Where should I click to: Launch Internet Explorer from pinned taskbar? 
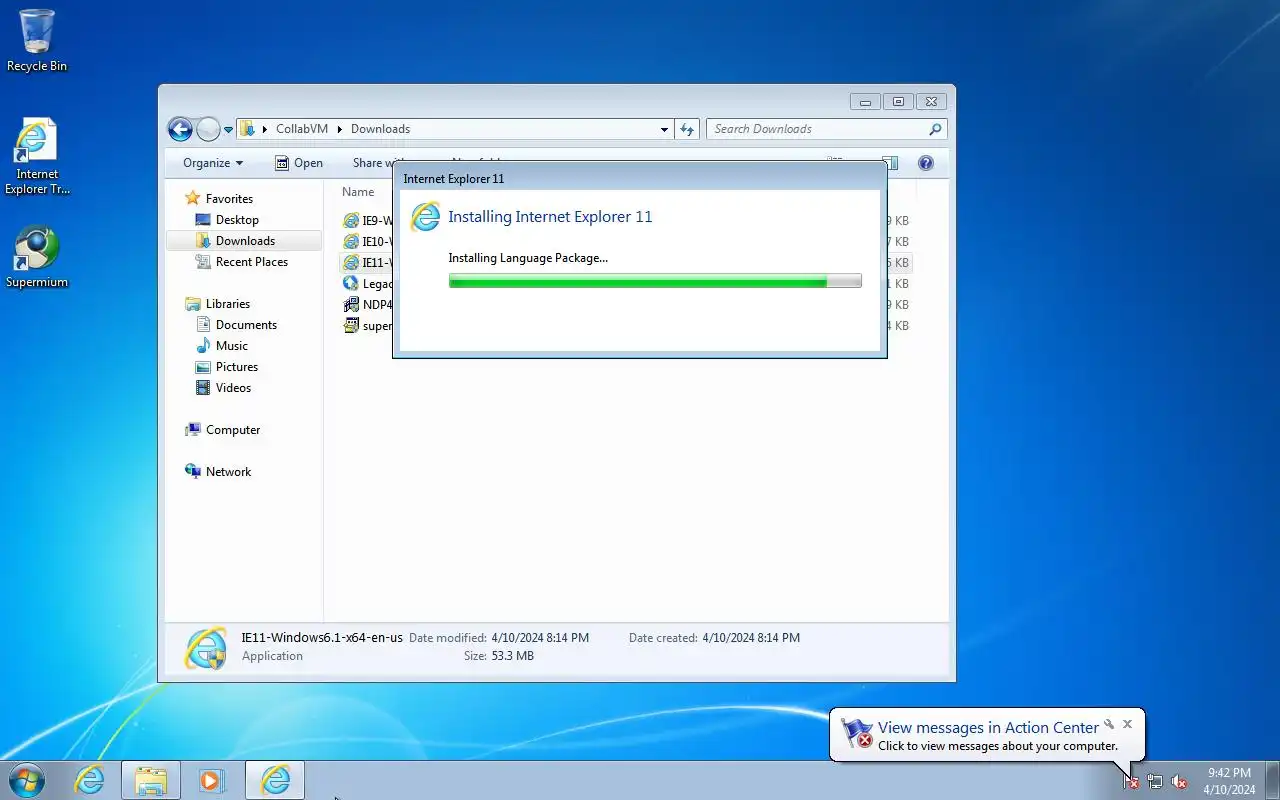point(90,780)
